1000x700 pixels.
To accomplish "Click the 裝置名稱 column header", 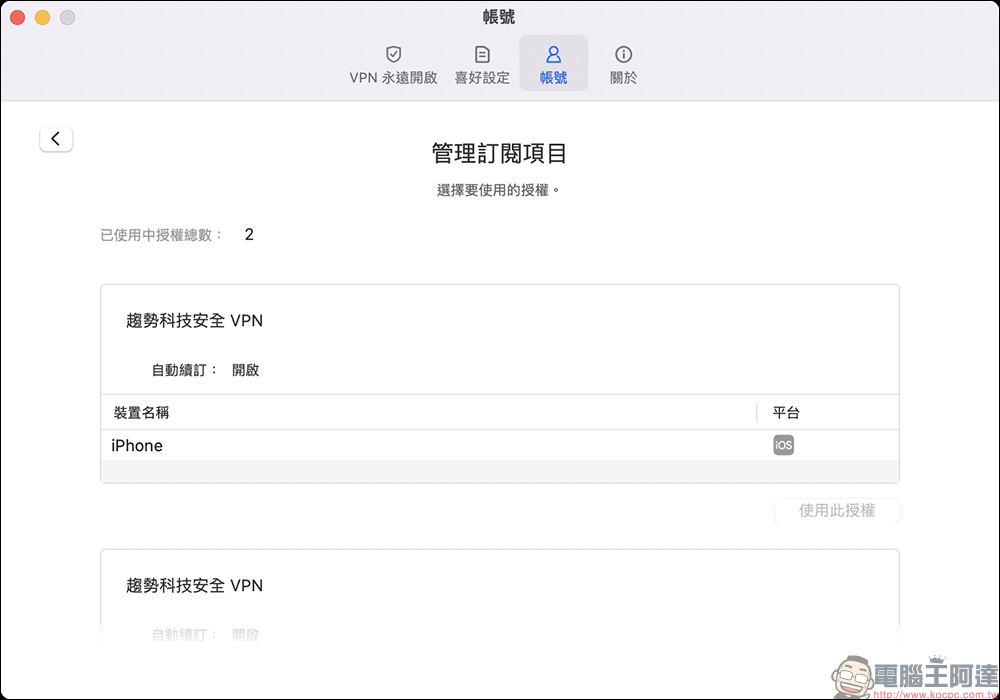I will (x=142, y=412).
